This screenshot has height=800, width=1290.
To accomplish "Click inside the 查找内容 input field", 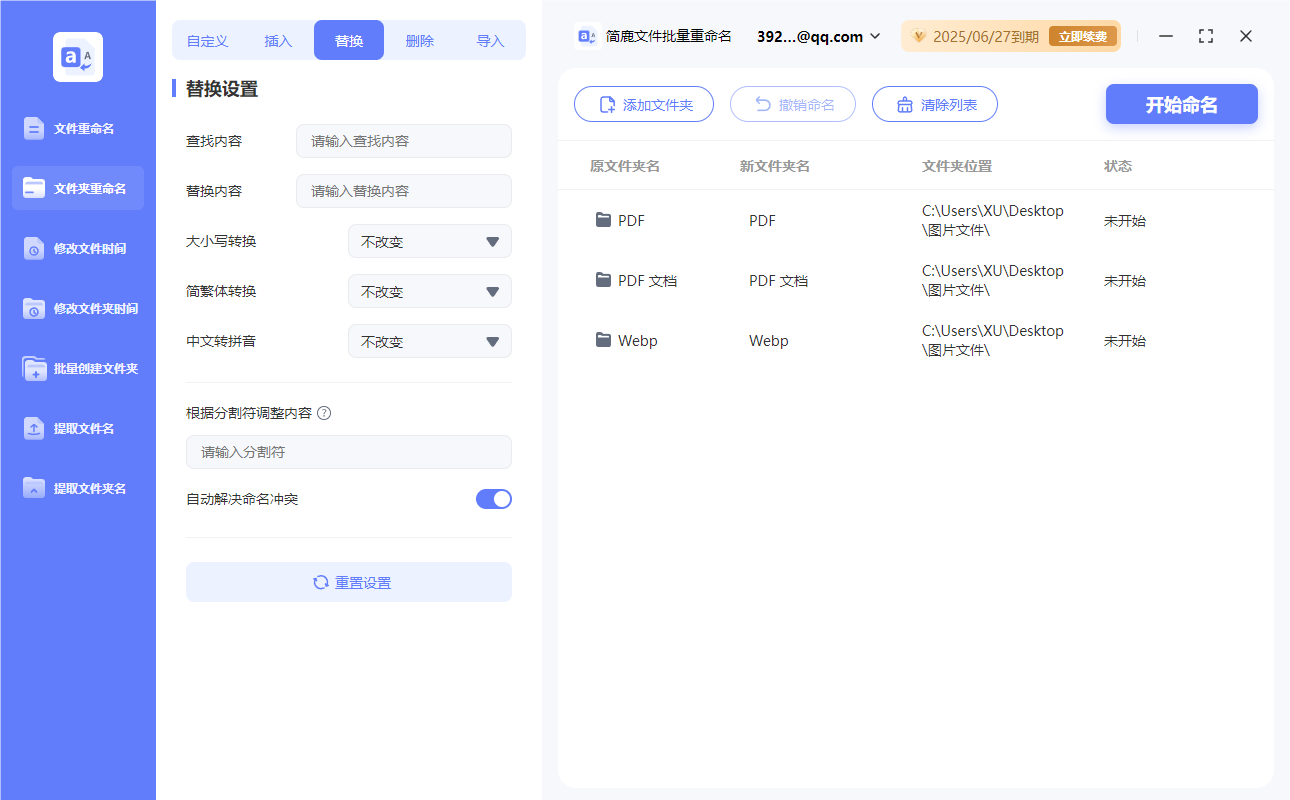I will 403,141.
